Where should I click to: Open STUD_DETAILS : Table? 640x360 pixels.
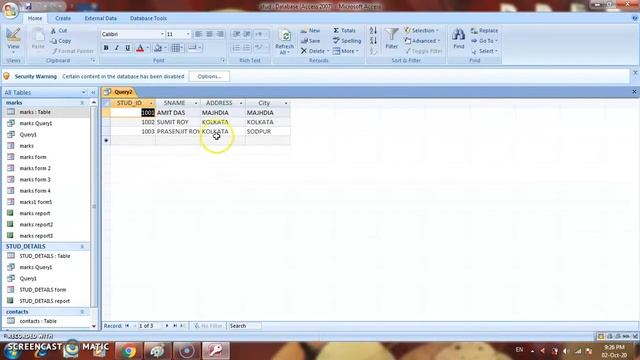[x=46, y=256]
